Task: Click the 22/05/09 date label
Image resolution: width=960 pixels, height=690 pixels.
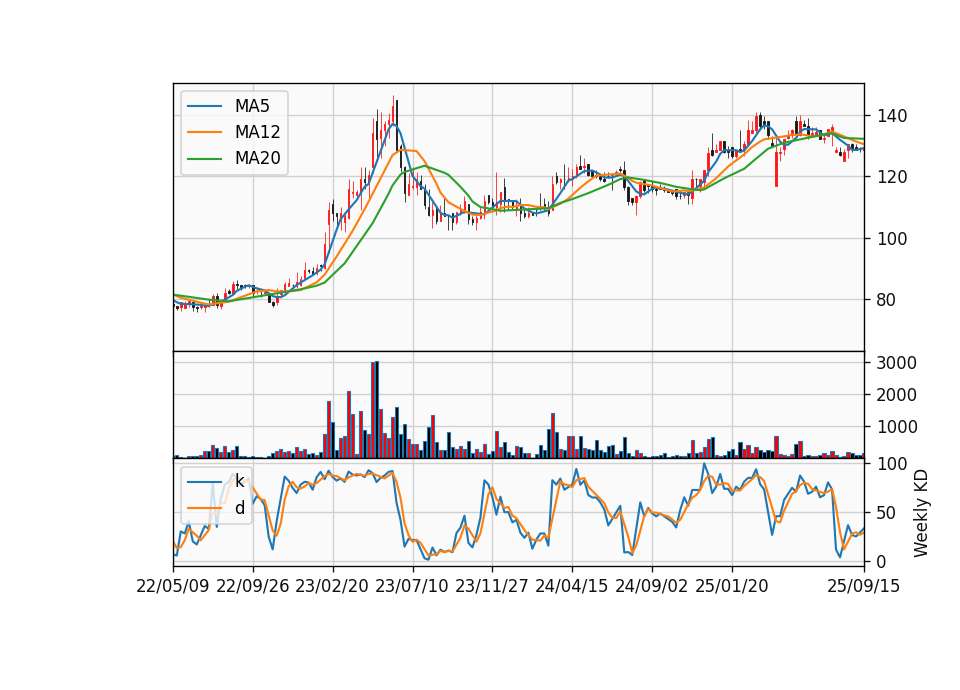Action: (173, 586)
